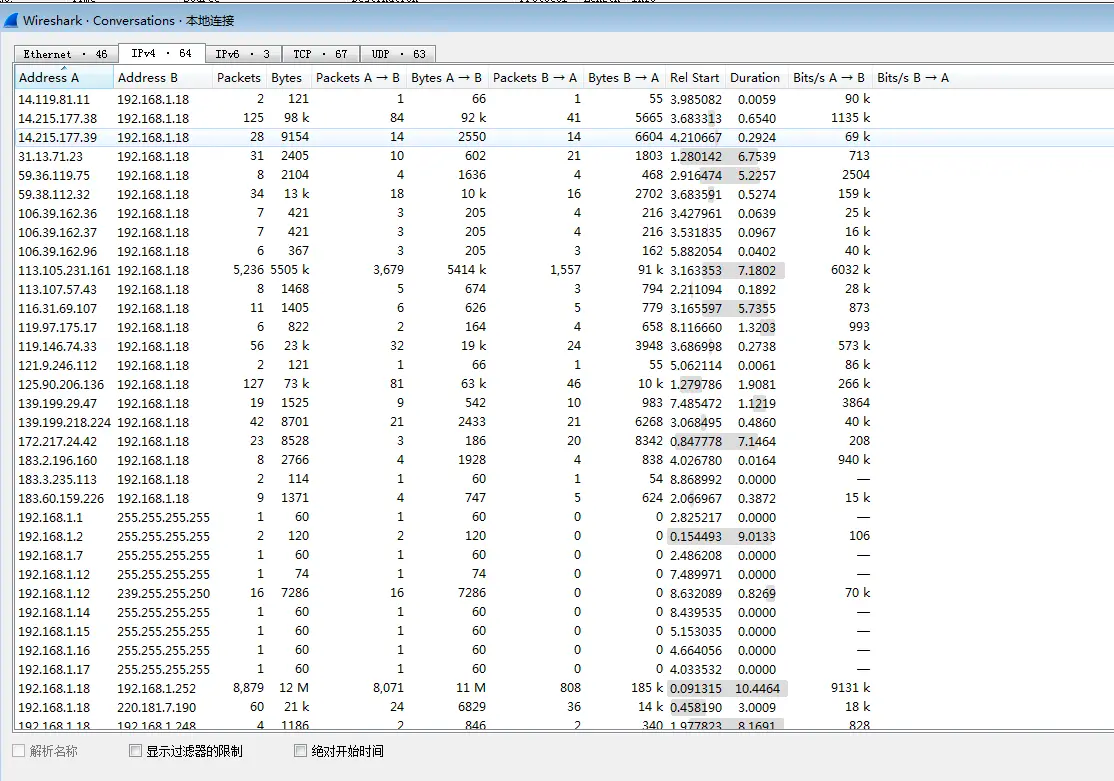Check the 显示过滤器的限制 option

pyautogui.click(x=135, y=750)
